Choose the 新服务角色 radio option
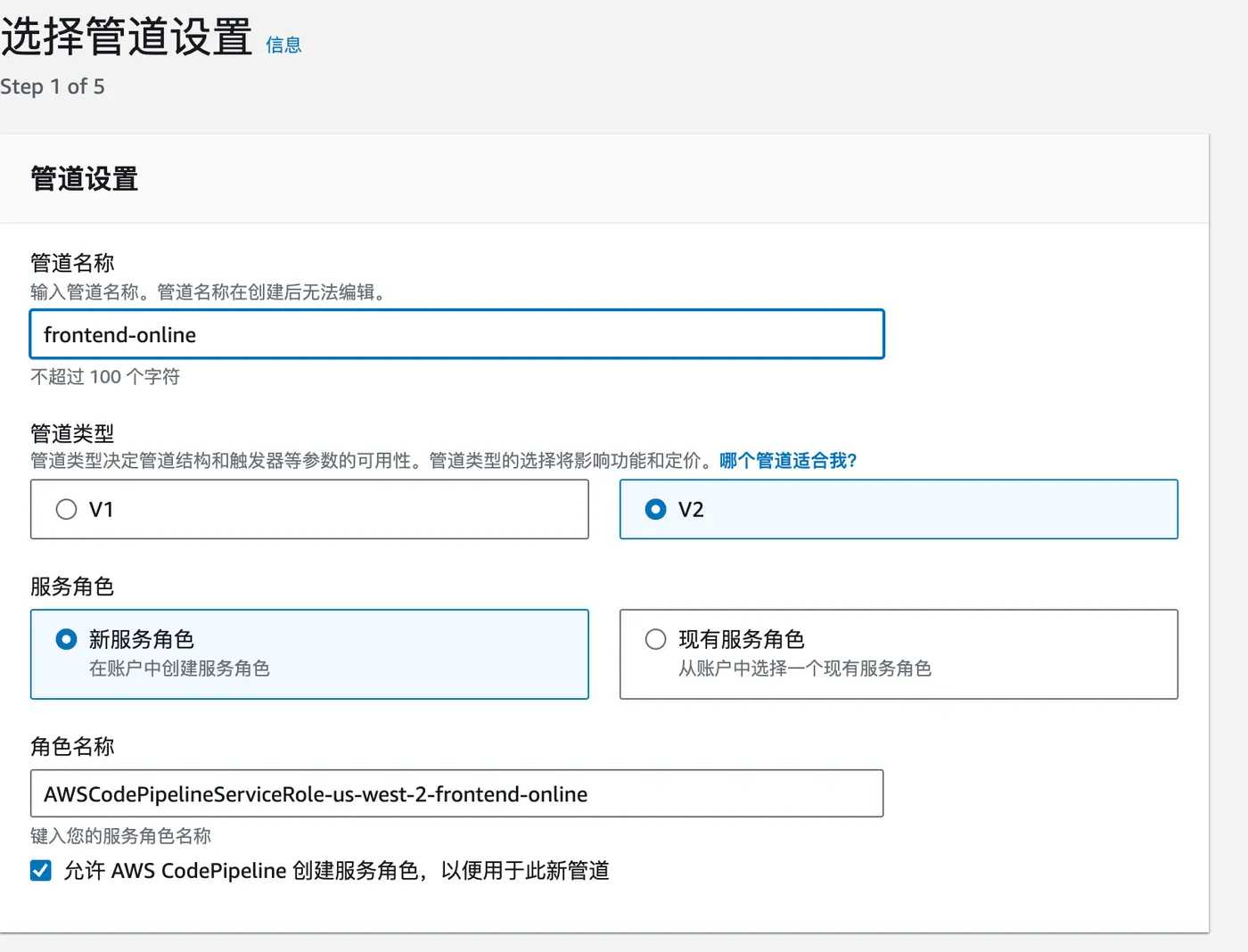Viewport: 1248px width, 952px height. (67, 639)
